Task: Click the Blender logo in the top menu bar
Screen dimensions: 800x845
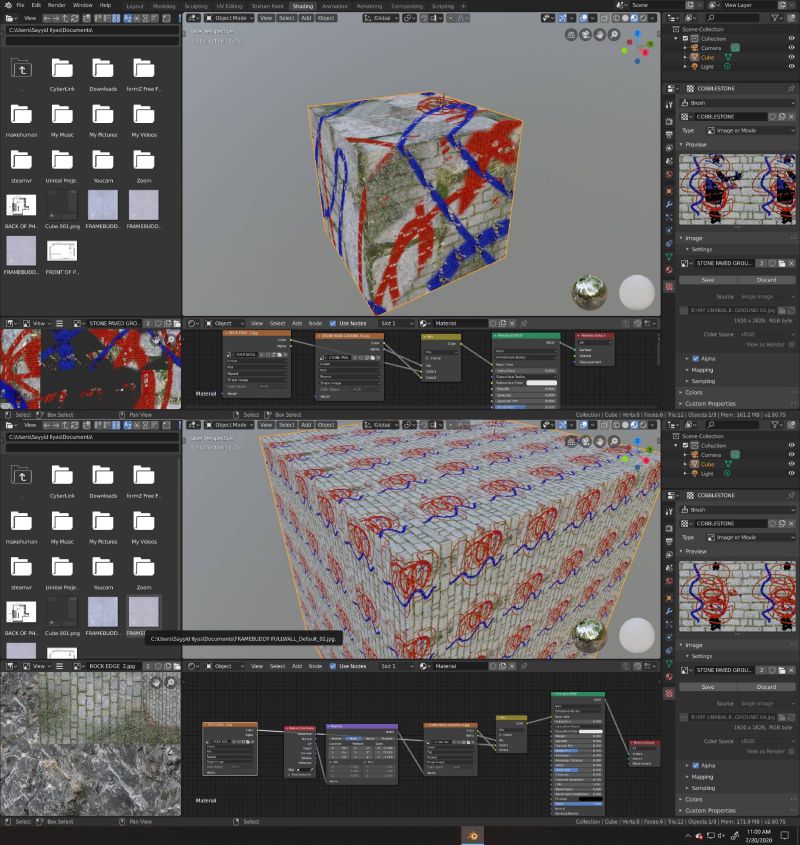Action: [x=8, y=4]
